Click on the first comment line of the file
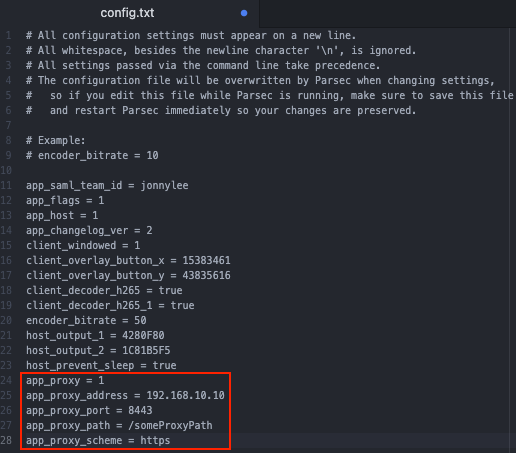Image resolution: width=516 pixels, height=453 pixels. (191, 35)
